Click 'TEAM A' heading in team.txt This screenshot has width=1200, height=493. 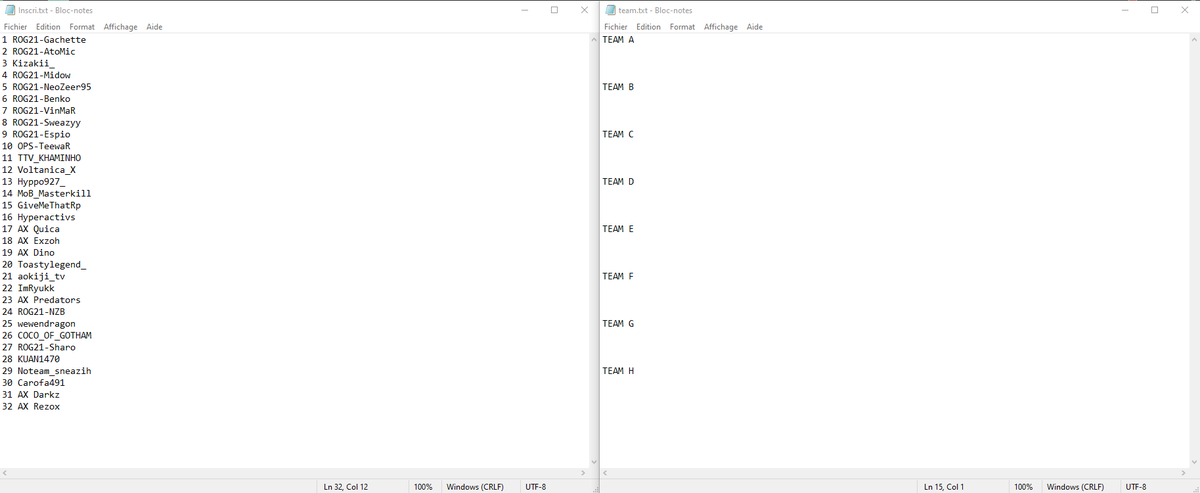(x=618, y=40)
